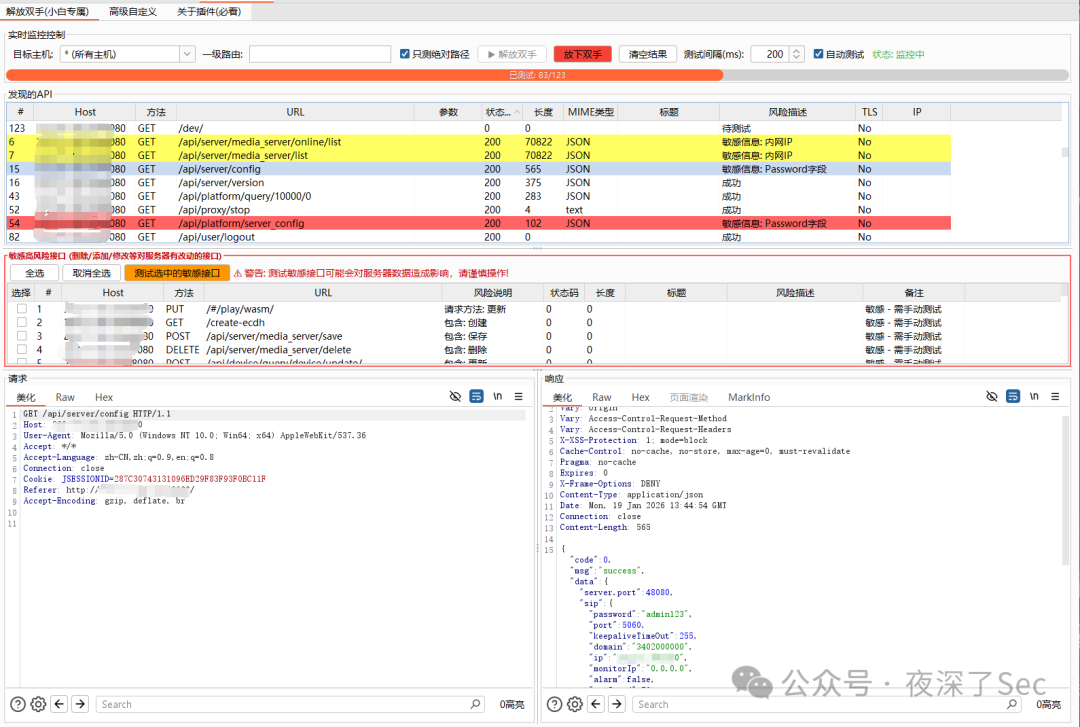Click the 清空结果 button
1080x727 pixels.
coord(648,54)
